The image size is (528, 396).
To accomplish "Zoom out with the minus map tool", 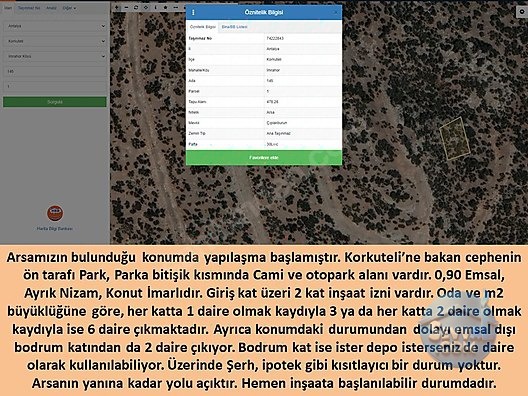I will pyautogui.click(x=126, y=7).
